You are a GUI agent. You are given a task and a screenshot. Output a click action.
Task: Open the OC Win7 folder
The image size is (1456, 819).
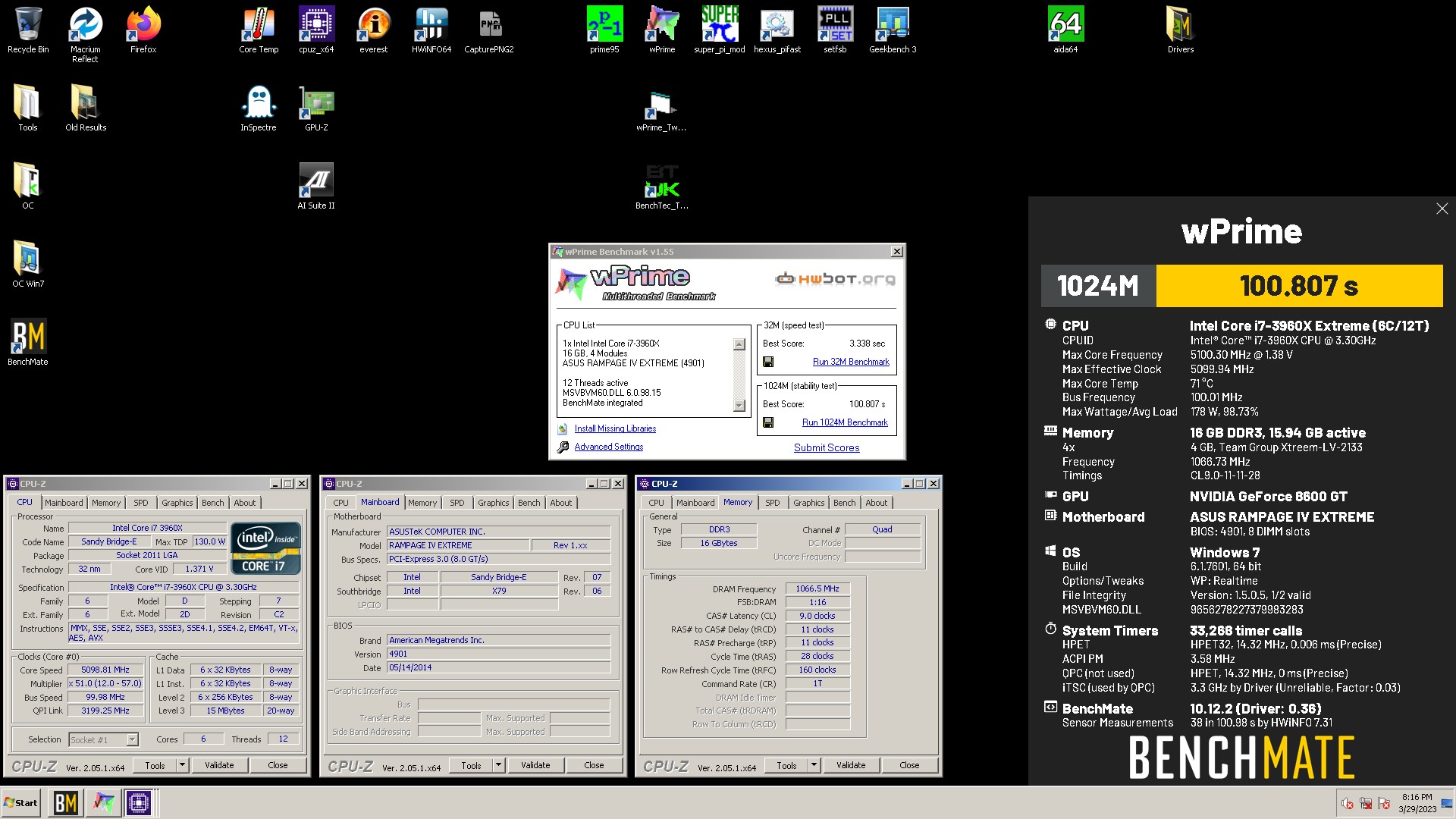tap(28, 265)
